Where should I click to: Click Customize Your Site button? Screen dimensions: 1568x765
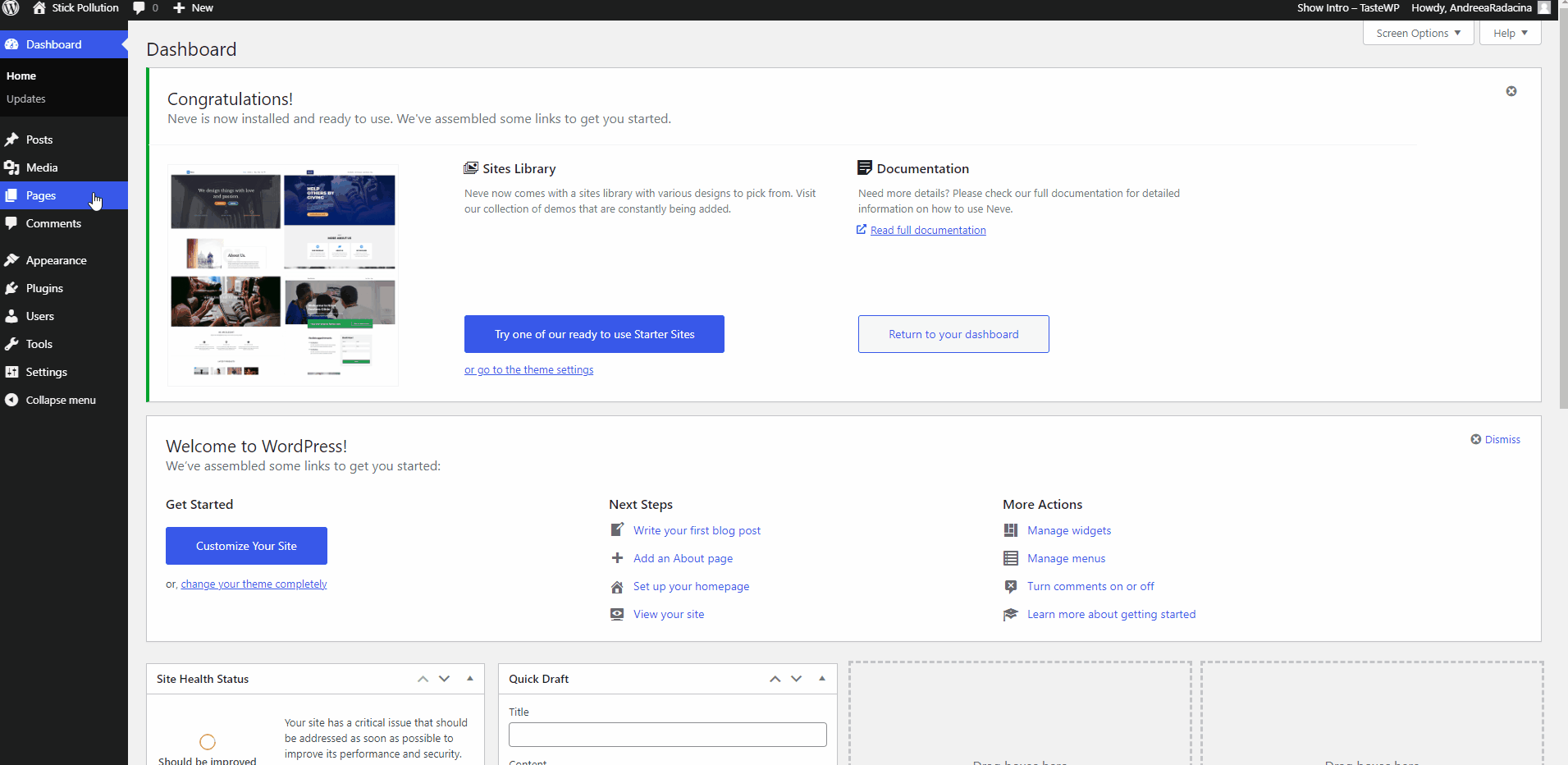246,546
